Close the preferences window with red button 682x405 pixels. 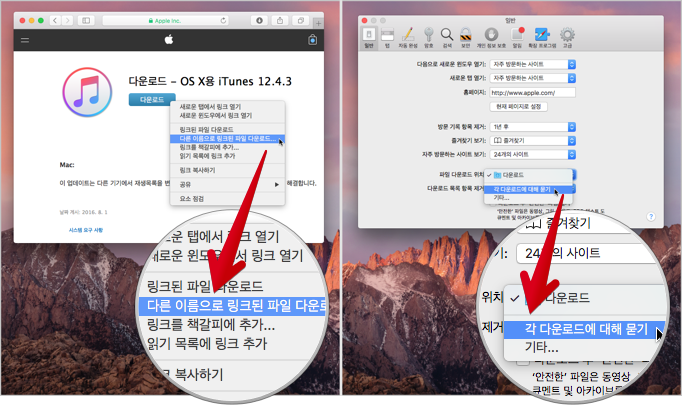(x=364, y=20)
